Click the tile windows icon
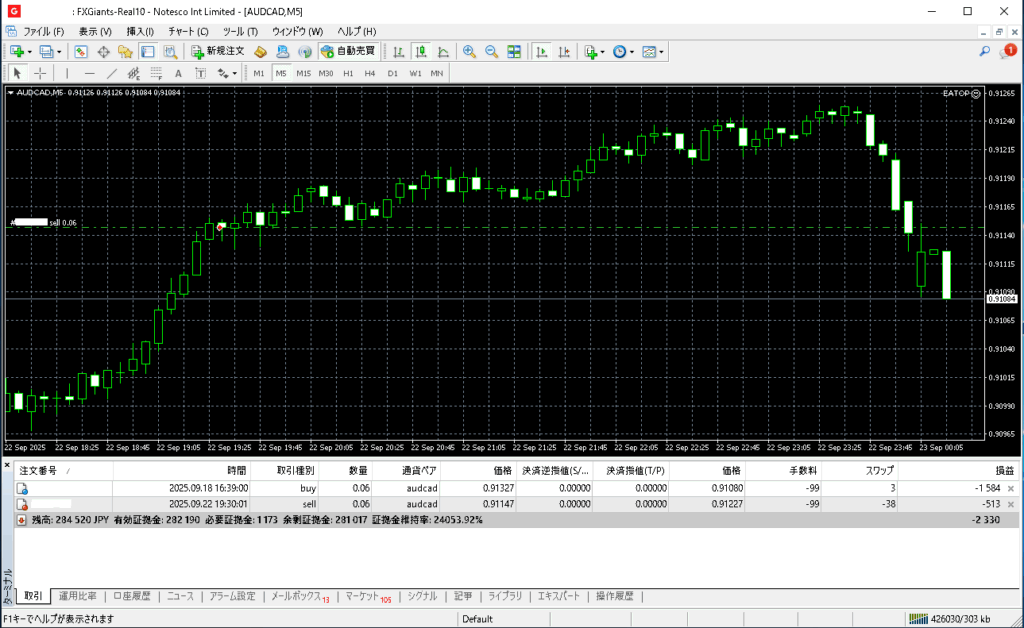The height and width of the screenshot is (628, 1024). [514, 51]
